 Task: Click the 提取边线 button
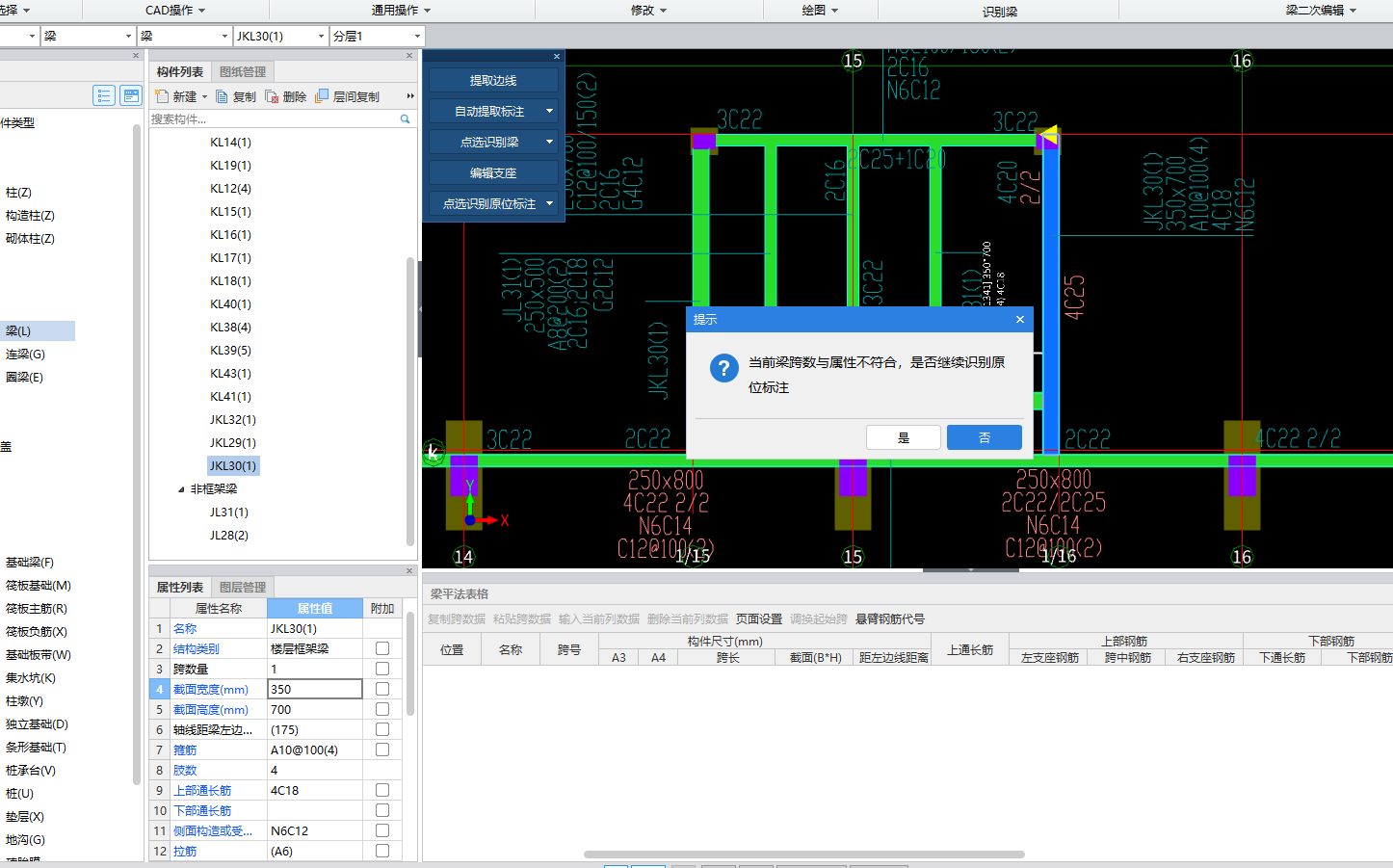click(x=493, y=81)
